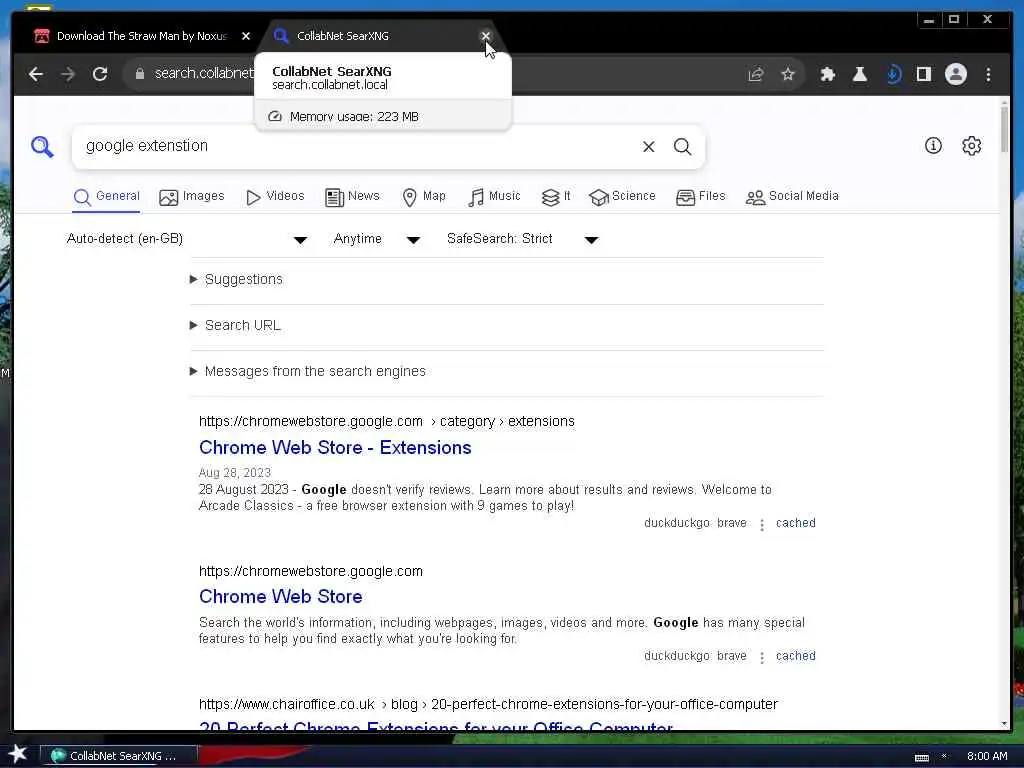Screen dimensions: 1024x768
Task: Reload the page with the refresh icon
Action: [x=100, y=74]
